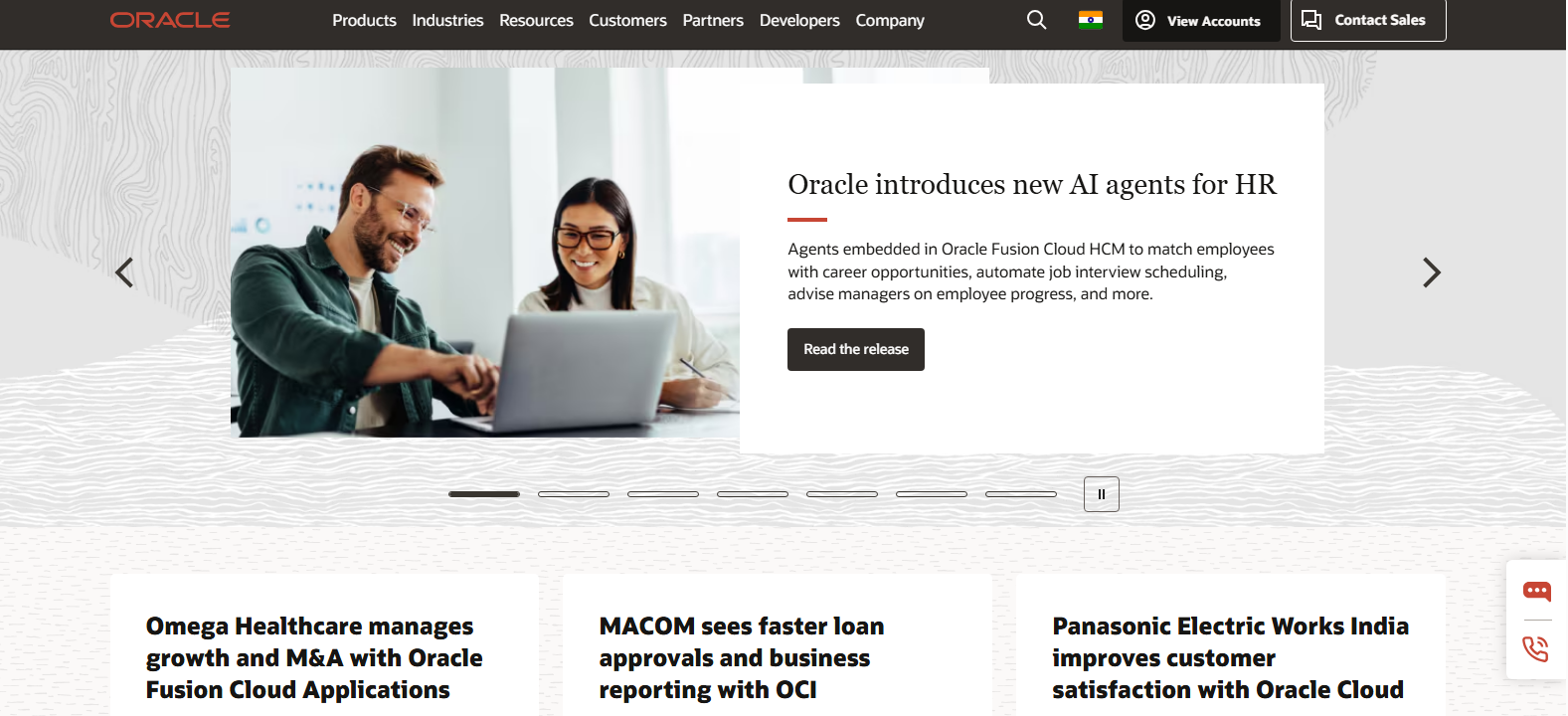Click the Oracle logo
This screenshot has height=716, width=1568.
tap(170, 20)
